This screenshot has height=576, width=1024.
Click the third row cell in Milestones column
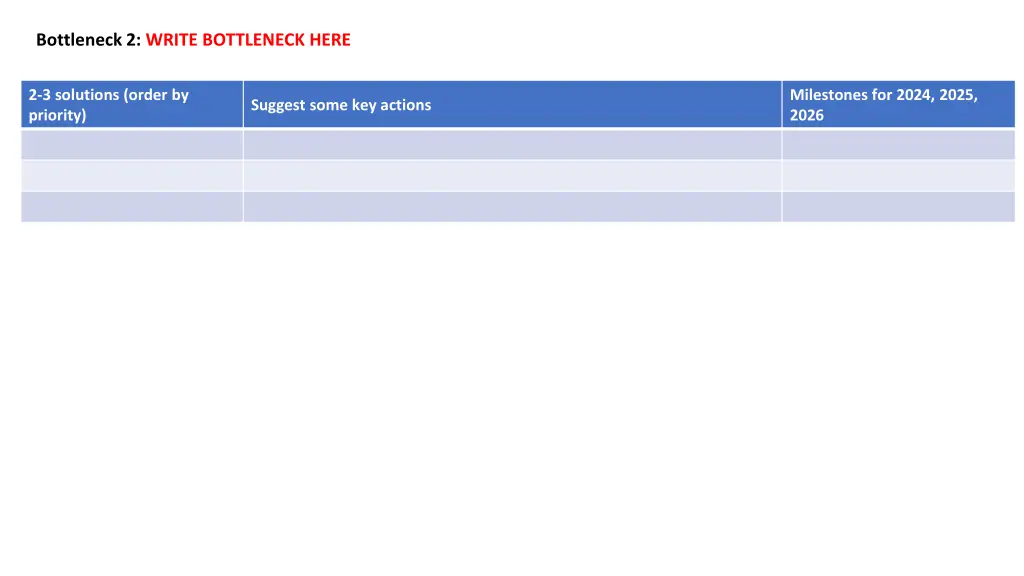tap(899, 207)
